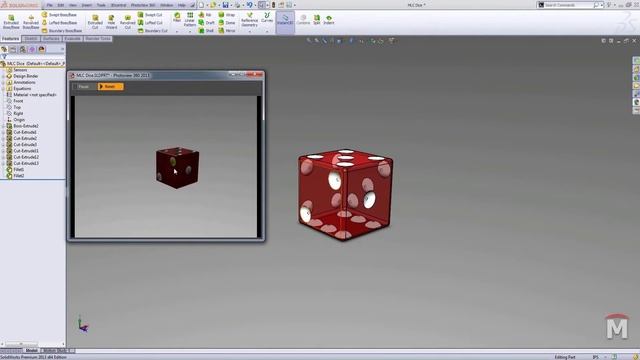The image size is (640, 360).
Task: Choose Swept Cut command
Action: pos(150,15)
